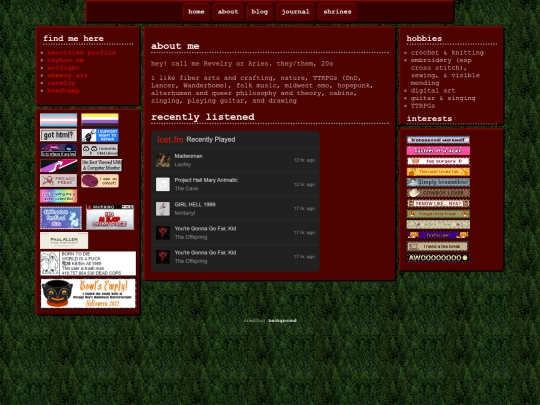Click the 'hobbies' heading
The height and width of the screenshot is (405, 540).
424,39
